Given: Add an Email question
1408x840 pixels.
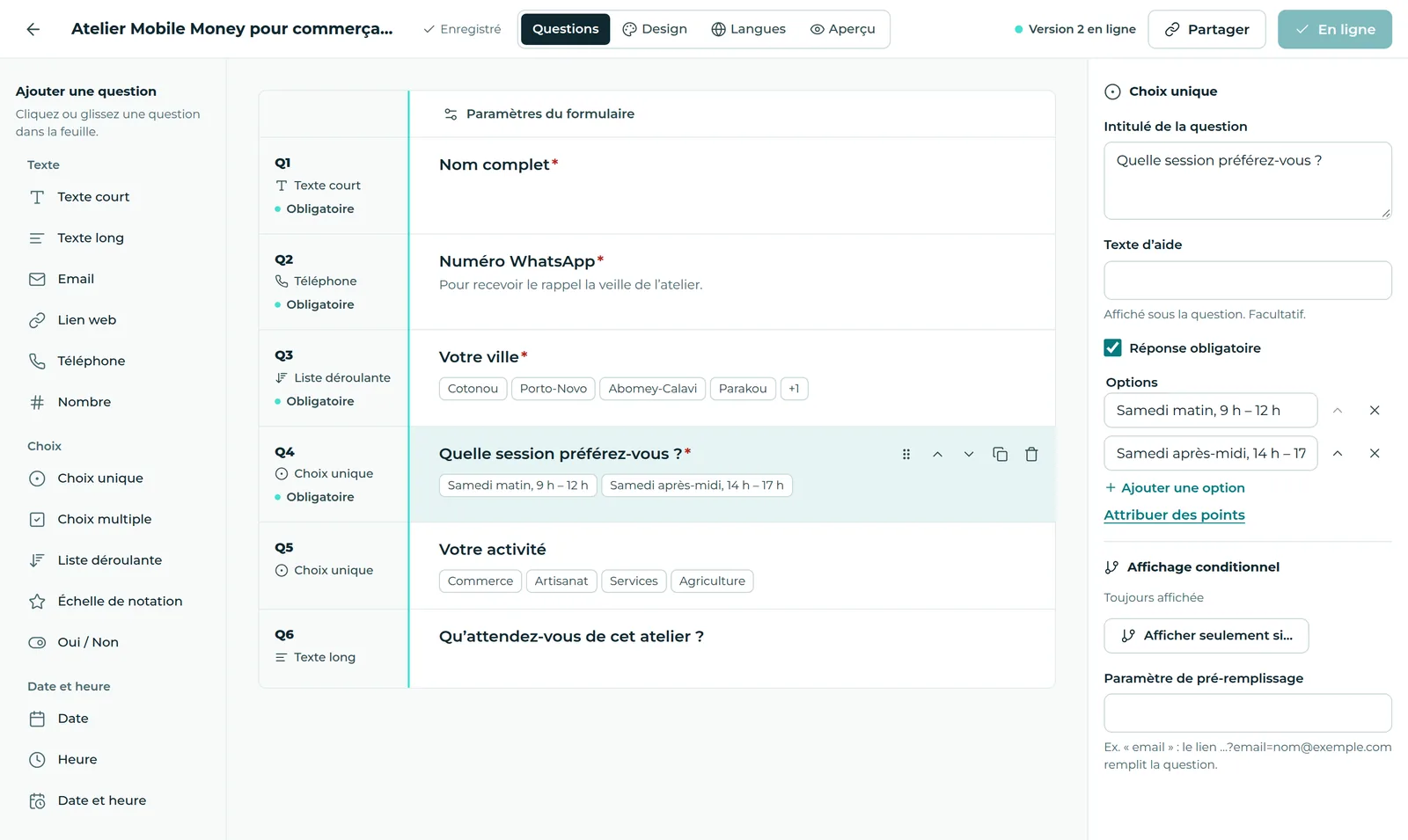Looking at the screenshot, I should click(113, 279).
